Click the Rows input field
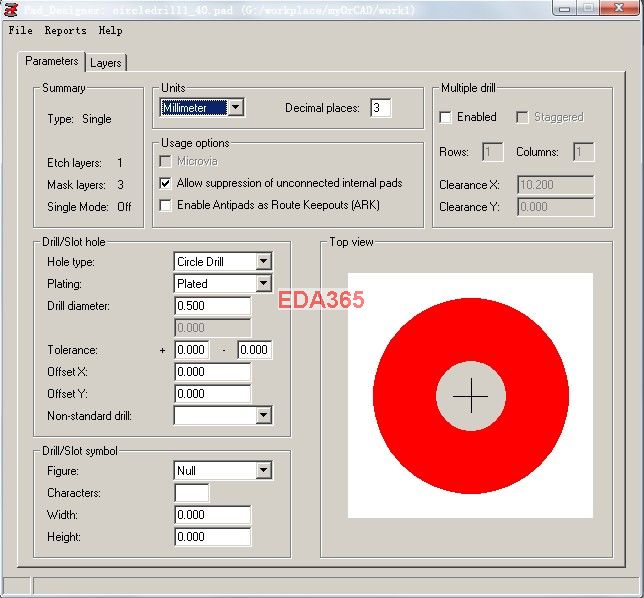Image resolution: width=644 pixels, height=598 pixels. [x=492, y=152]
